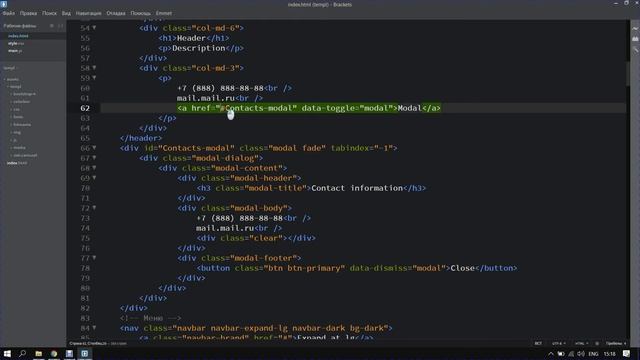This screenshot has width=640, height=360.
Task: Open the Правка menu
Action: 28,13
